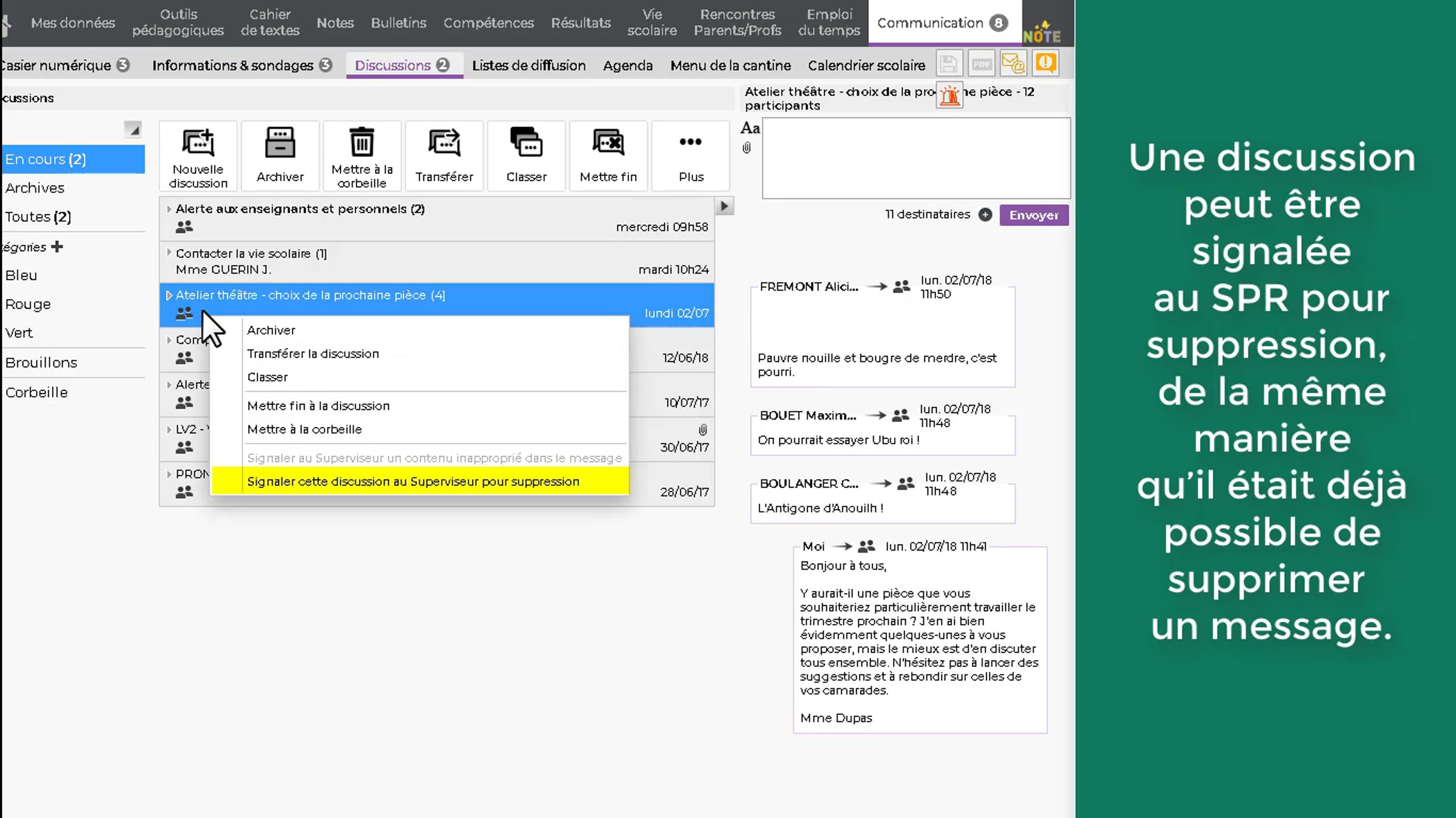1456x818 pixels.
Task: Add recipients with plus button
Action: click(x=985, y=215)
